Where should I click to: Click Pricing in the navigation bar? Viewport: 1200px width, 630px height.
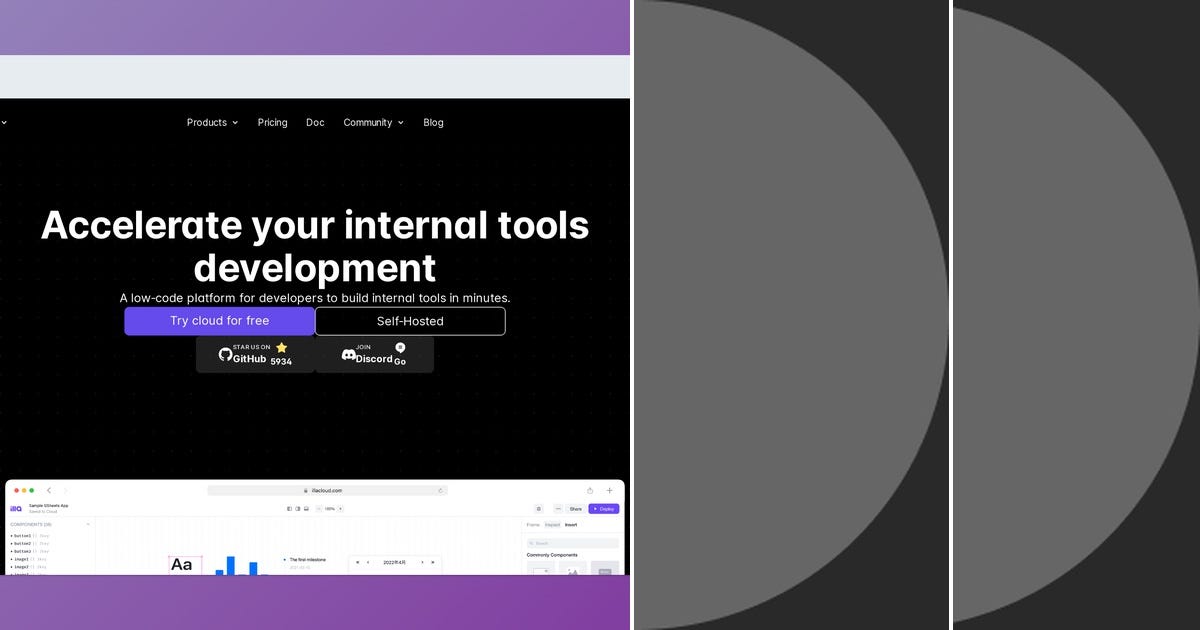272,122
